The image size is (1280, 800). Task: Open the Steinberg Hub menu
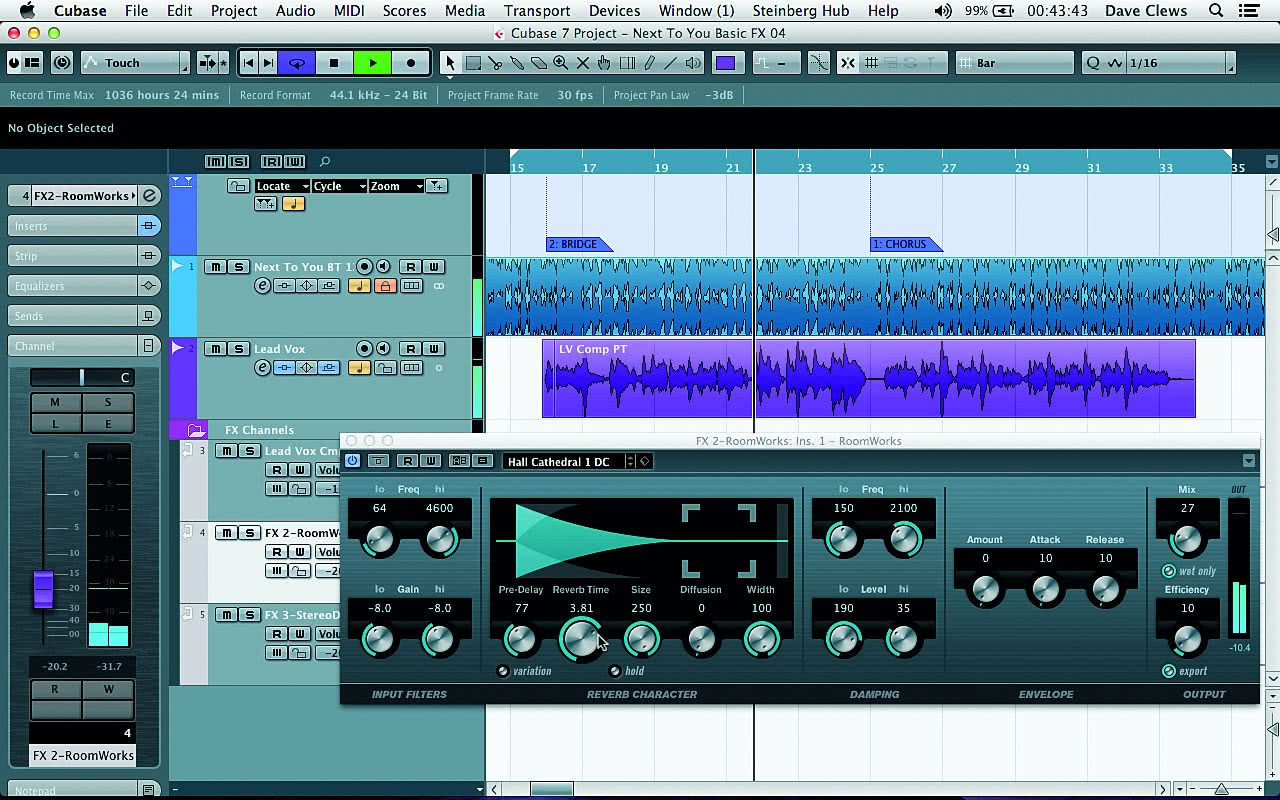[x=801, y=11]
